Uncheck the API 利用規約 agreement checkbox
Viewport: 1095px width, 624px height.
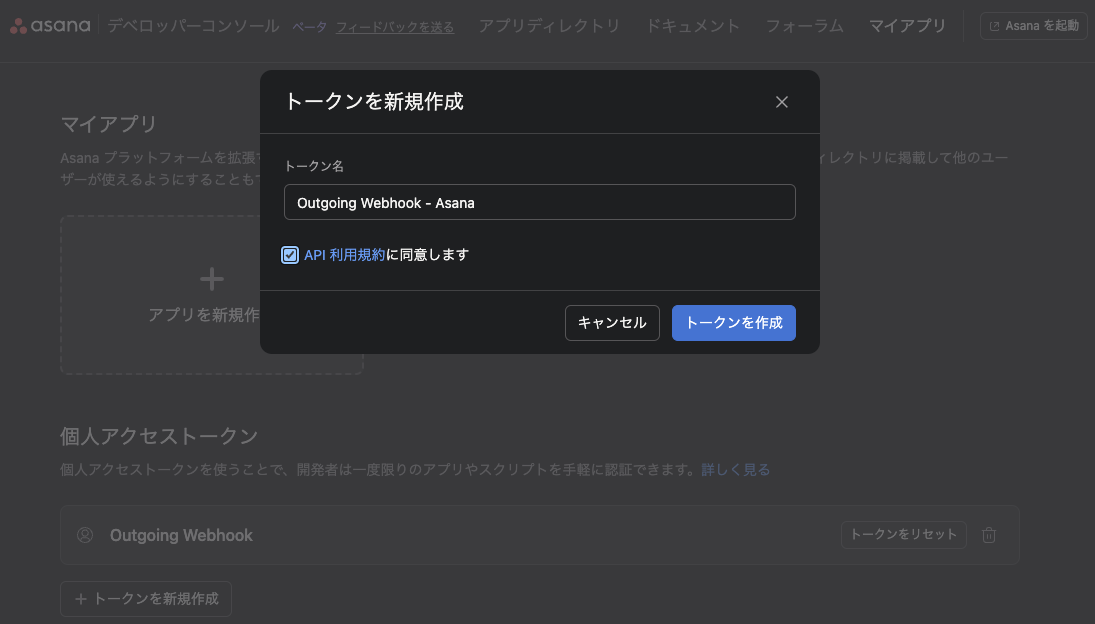click(290, 255)
